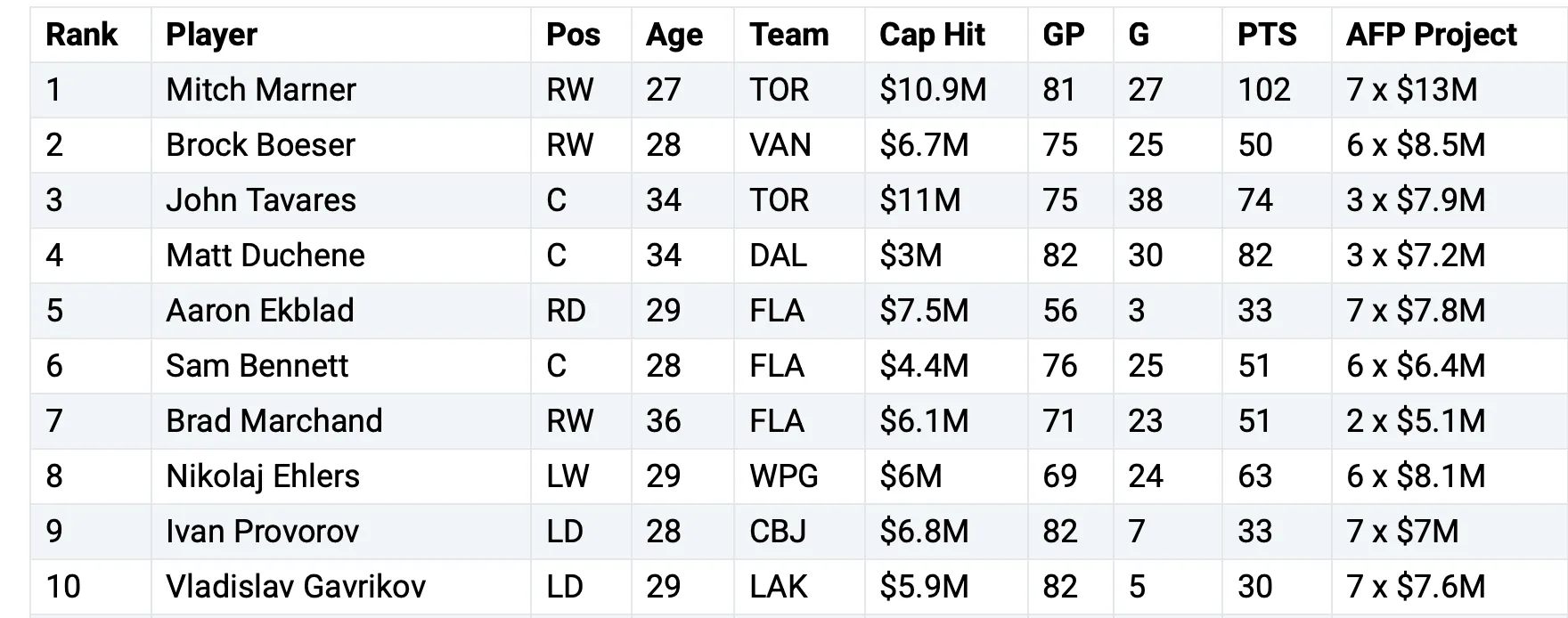Select Aaron Ekblad's name cell
This screenshot has height=618, width=1568.
click(x=259, y=311)
